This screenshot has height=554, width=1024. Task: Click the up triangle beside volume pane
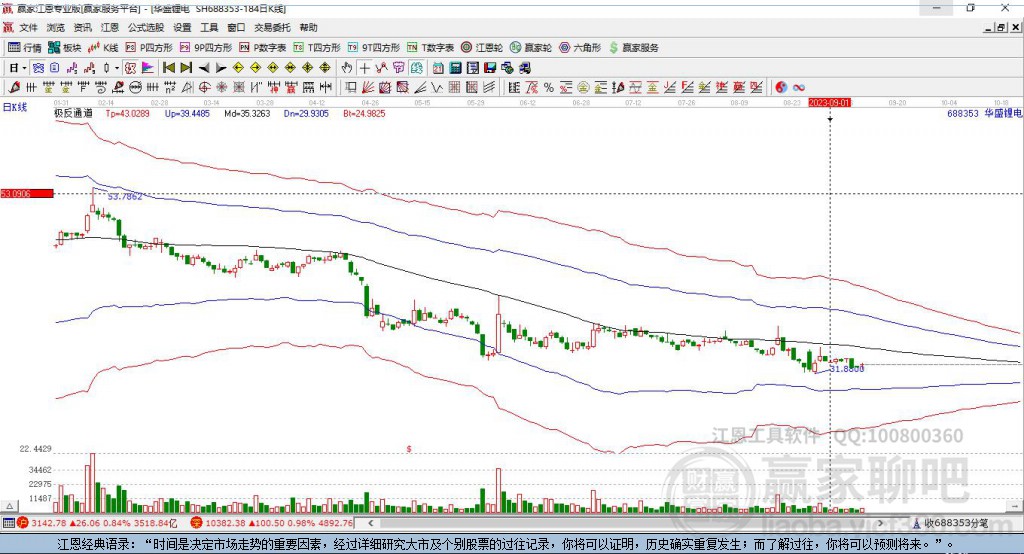tap(10, 506)
